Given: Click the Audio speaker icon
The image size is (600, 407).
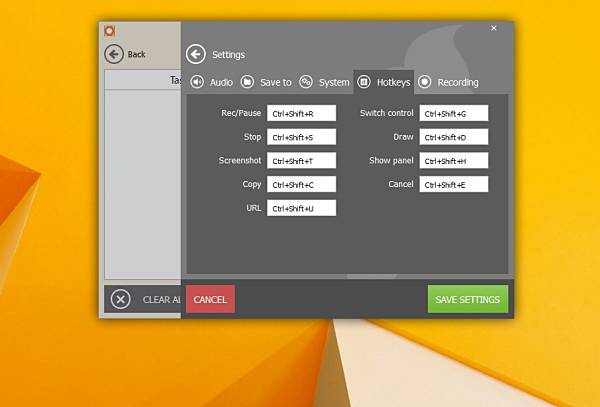Looking at the screenshot, I should 197,82.
